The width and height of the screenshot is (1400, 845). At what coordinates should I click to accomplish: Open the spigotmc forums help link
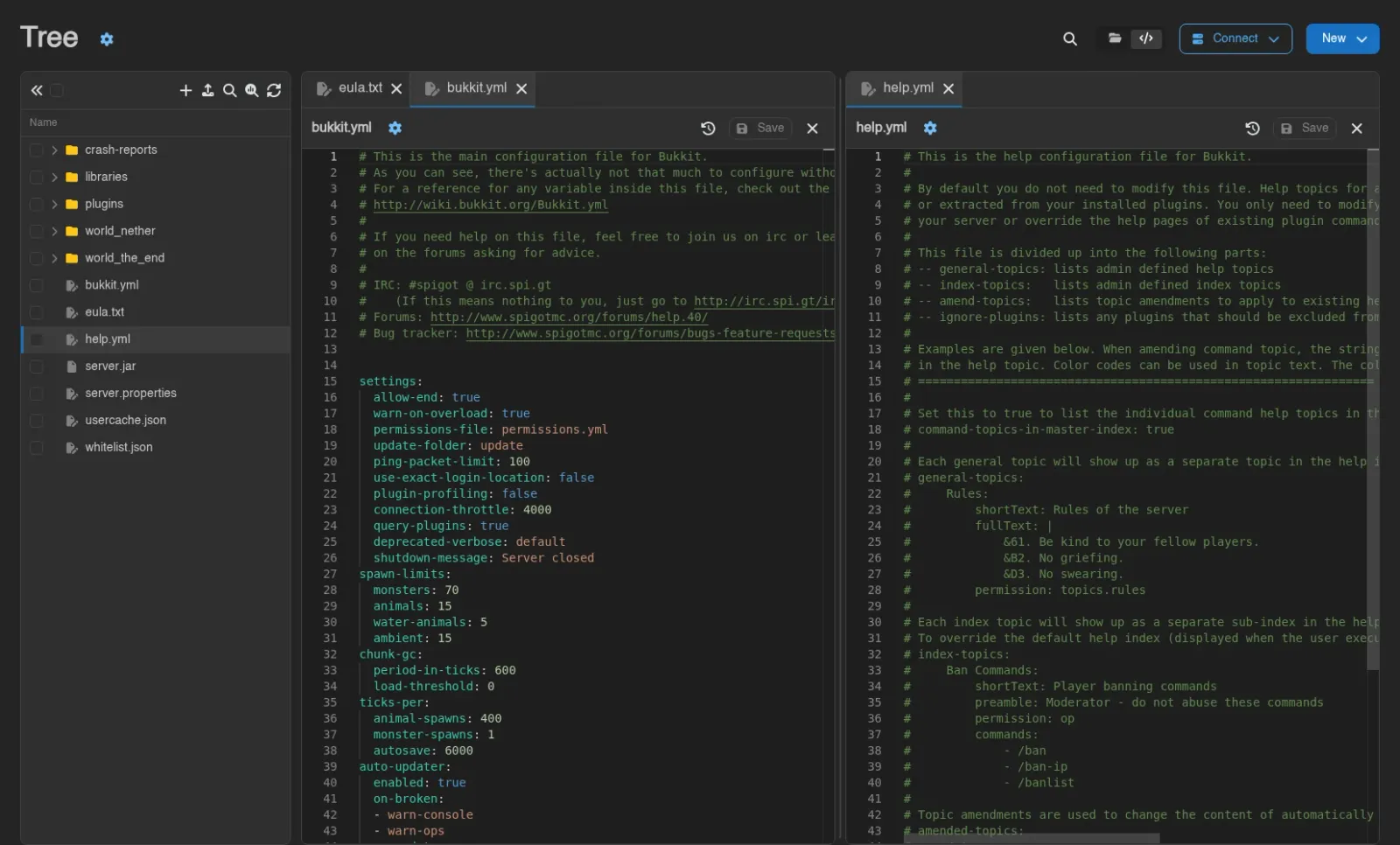point(569,318)
